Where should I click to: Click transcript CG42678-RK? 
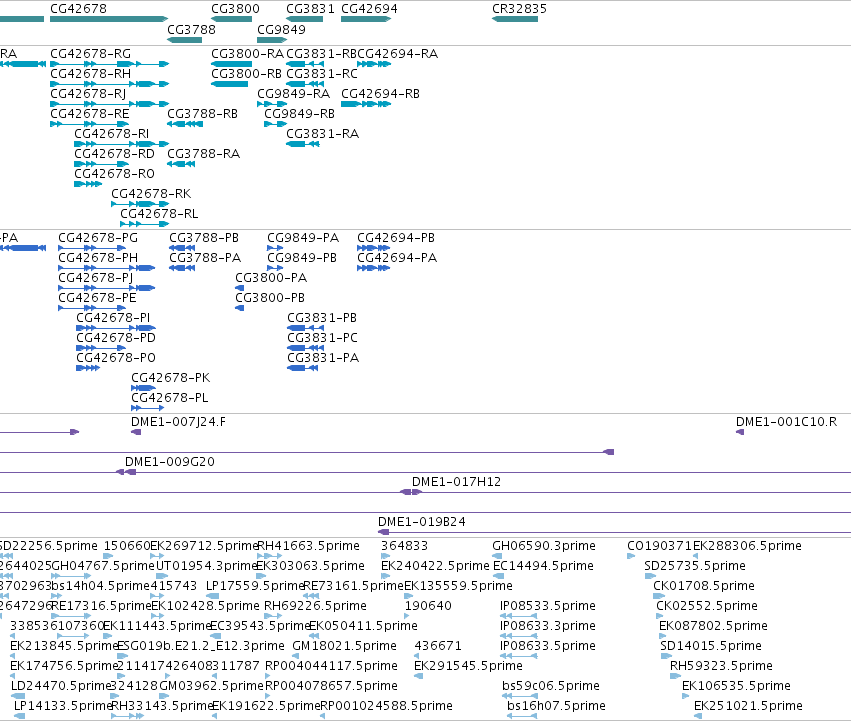[140, 204]
